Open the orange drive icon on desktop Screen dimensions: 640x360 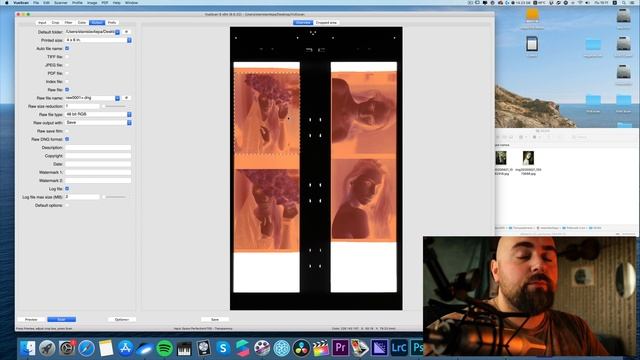[532, 15]
